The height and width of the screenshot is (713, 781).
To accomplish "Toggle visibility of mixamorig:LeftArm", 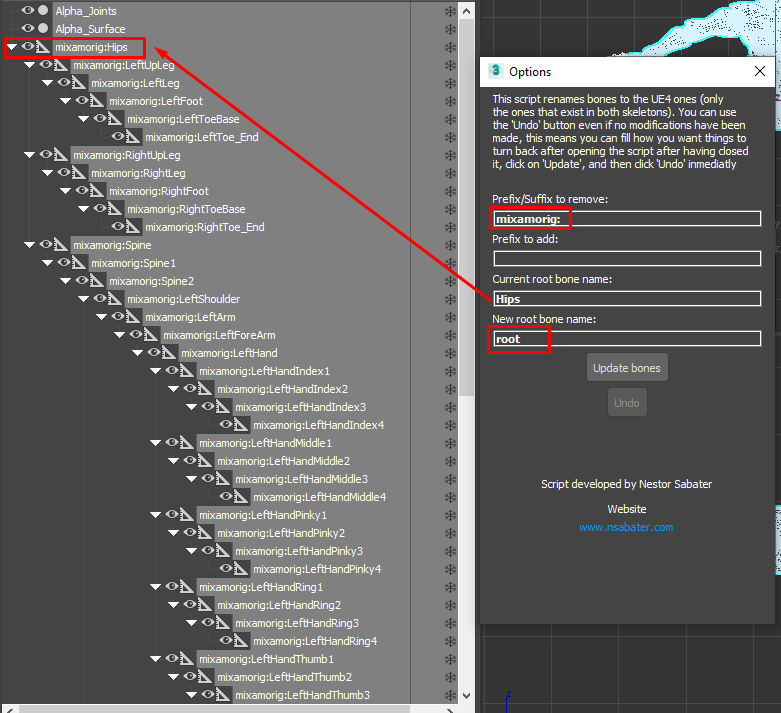I will (118, 316).
